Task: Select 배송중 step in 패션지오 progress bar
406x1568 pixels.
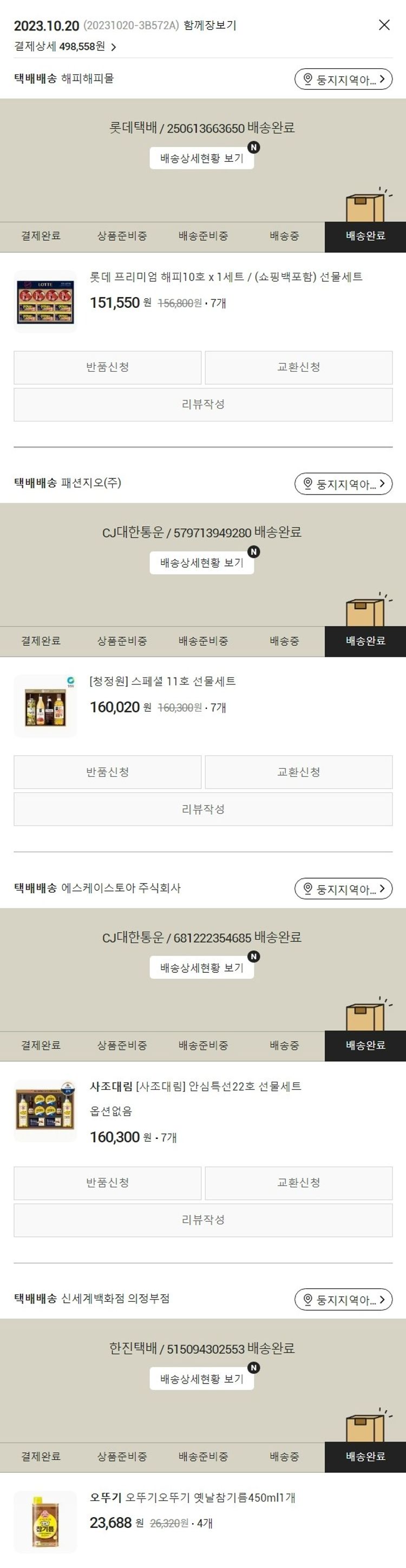Action: pyautogui.click(x=284, y=641)
